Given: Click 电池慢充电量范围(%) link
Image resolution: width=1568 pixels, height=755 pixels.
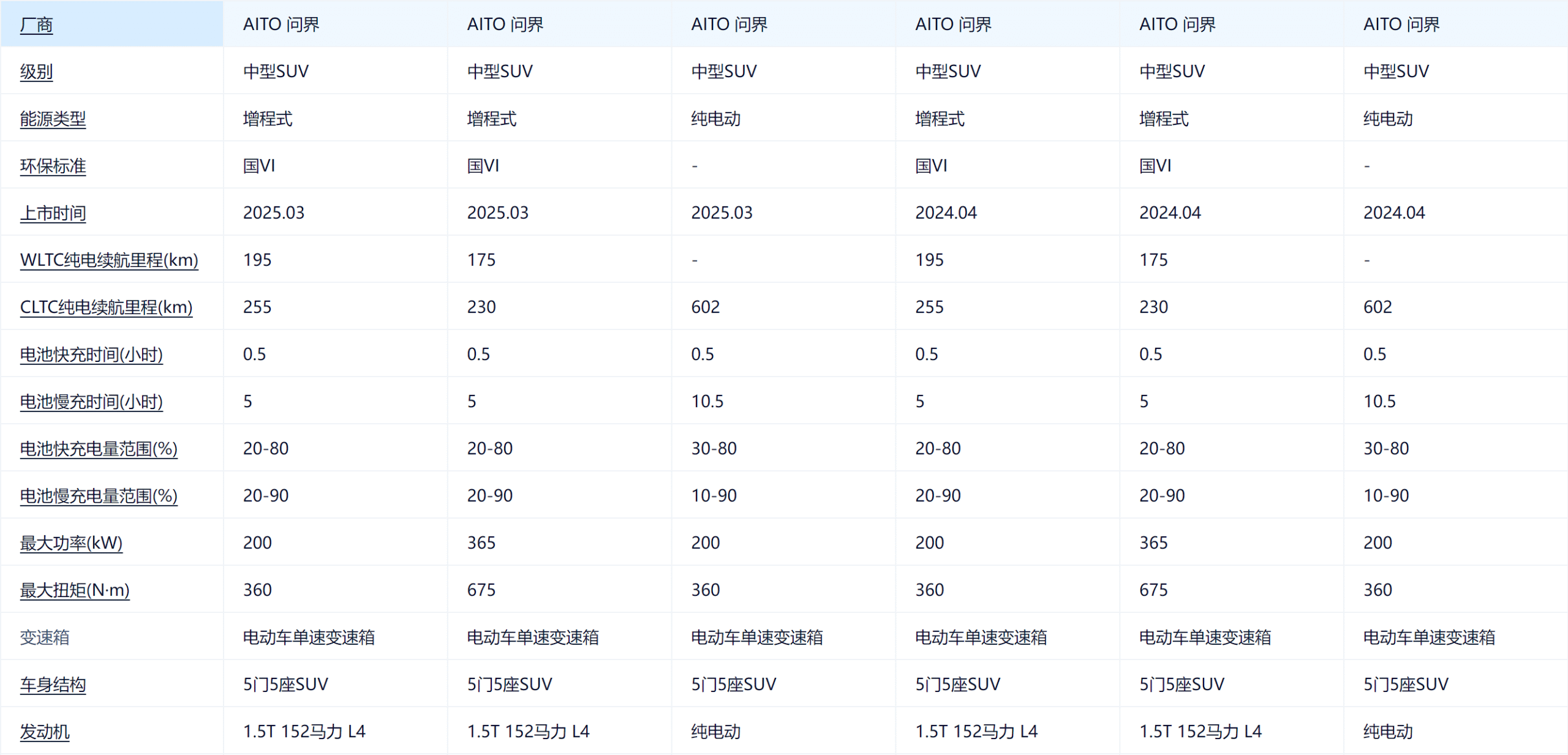Looking at the screenshot, I should [x=99, y=496].
